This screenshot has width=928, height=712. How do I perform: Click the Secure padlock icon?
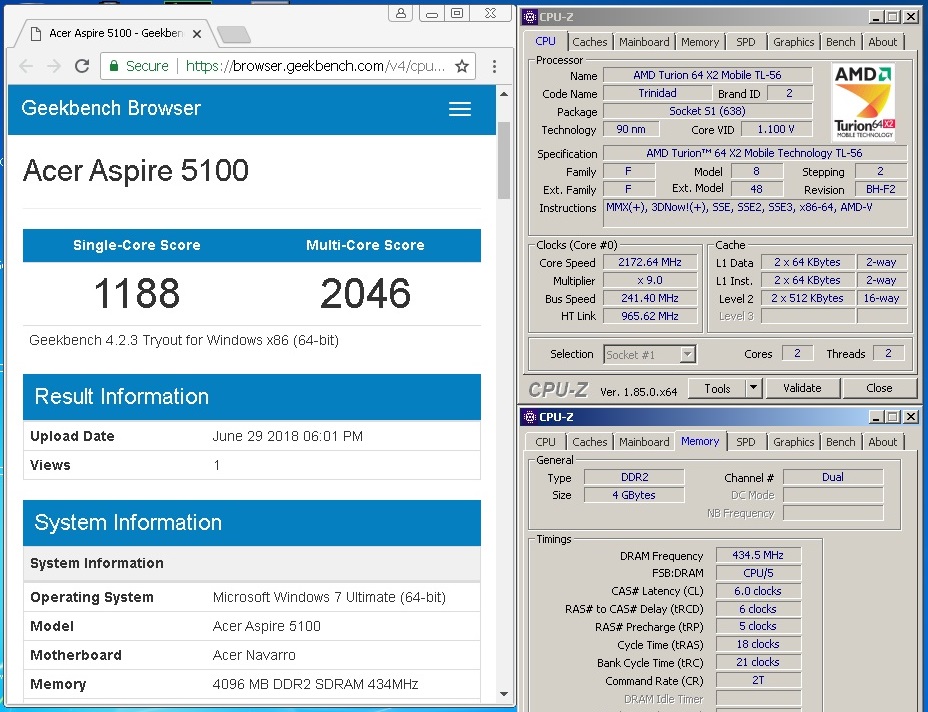pos(114,66)
